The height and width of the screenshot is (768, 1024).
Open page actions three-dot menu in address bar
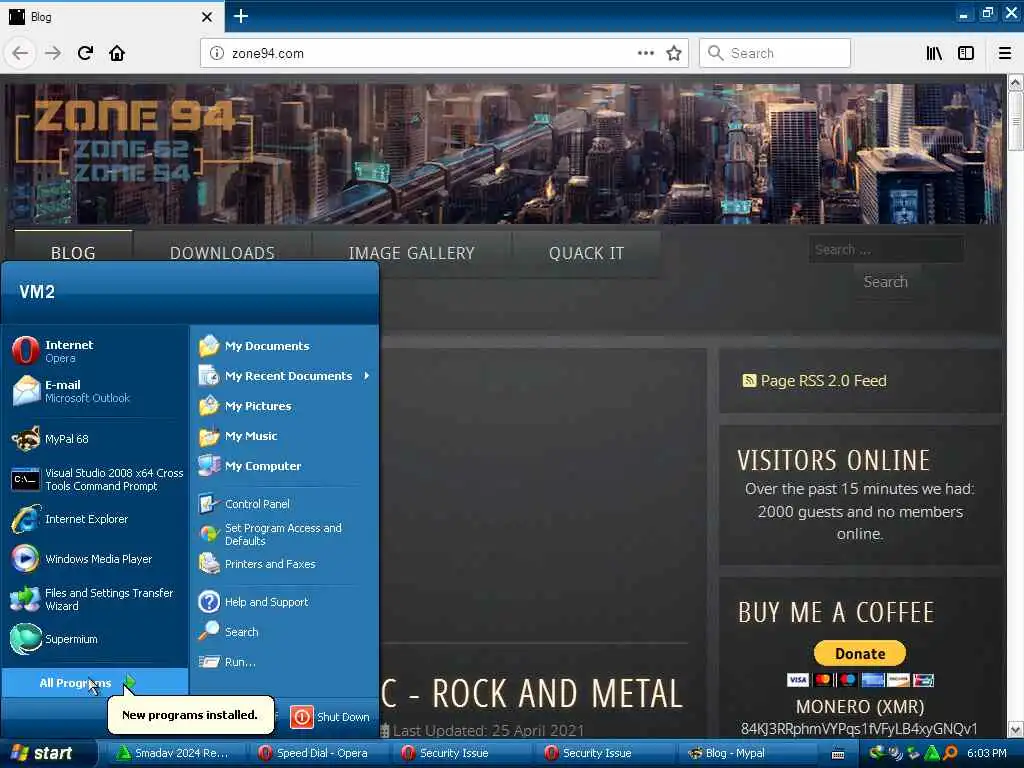pyautogui.click(x=646, y=54)
